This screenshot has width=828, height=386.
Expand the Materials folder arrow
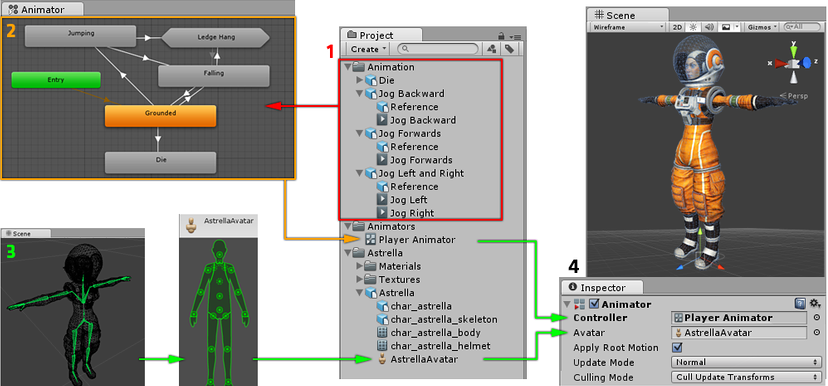click(x=360, y=266)
